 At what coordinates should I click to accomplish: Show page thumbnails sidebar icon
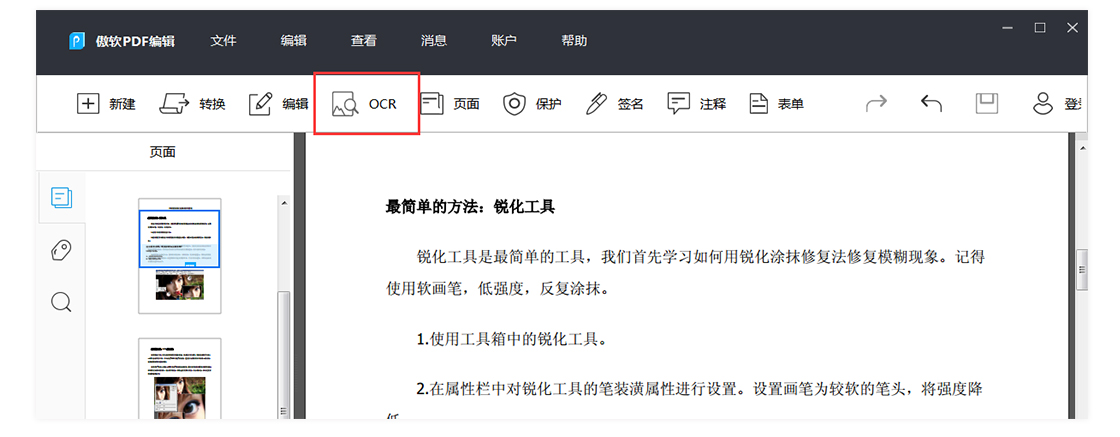62,198
